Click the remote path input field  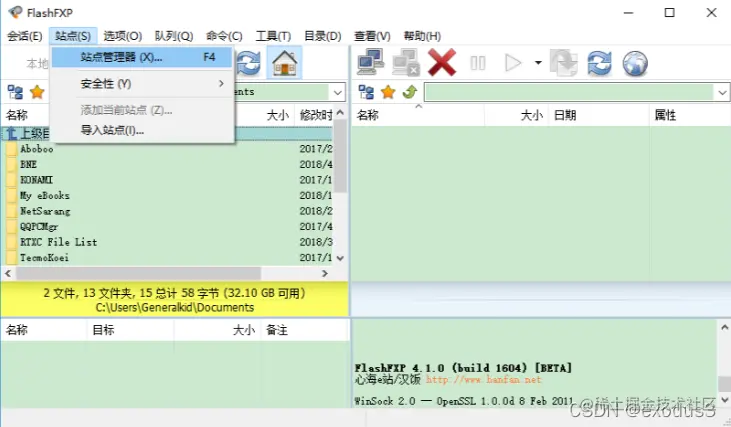tap(569, 92)
